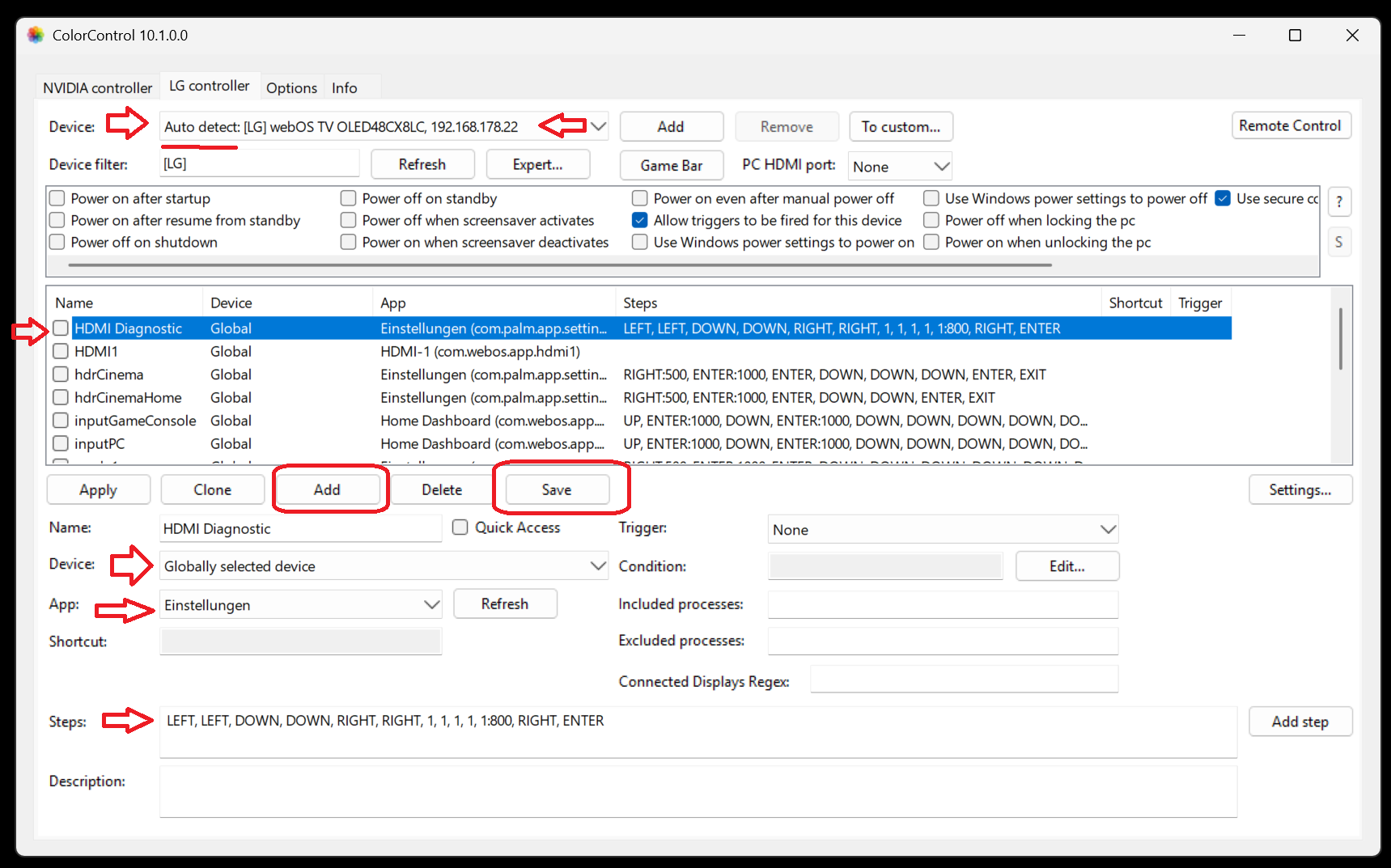Click Edit... beside Condition
This screenshot has width=1391, height=868.
point(1067,566)
